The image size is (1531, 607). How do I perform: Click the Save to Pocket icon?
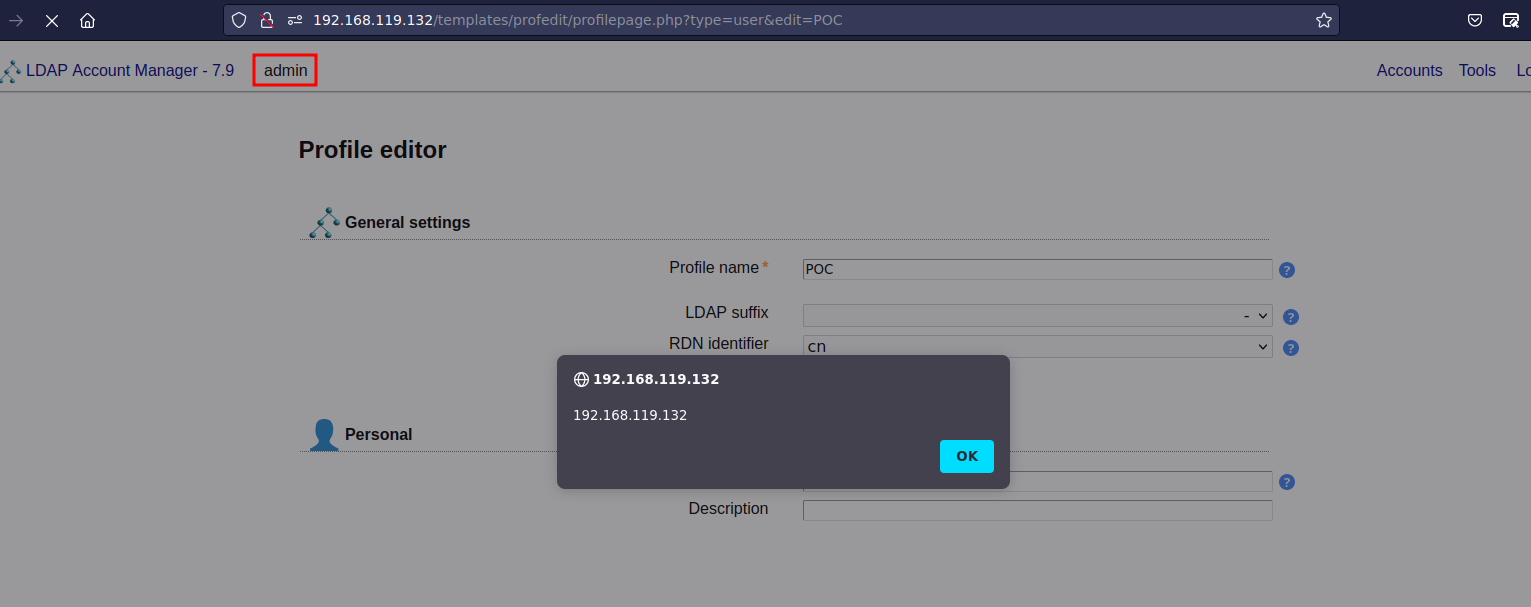click(x=1474, y=20)
